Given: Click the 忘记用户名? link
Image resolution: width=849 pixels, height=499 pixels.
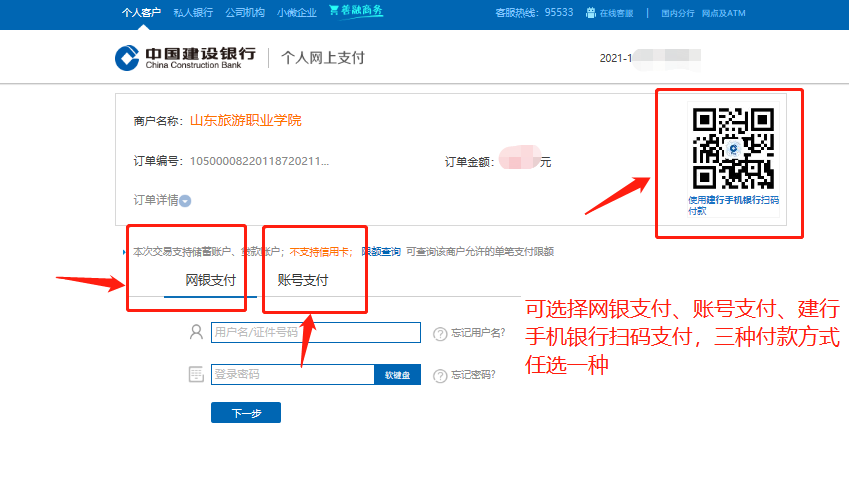Looking at the screenshot, I should click(478, 333).
